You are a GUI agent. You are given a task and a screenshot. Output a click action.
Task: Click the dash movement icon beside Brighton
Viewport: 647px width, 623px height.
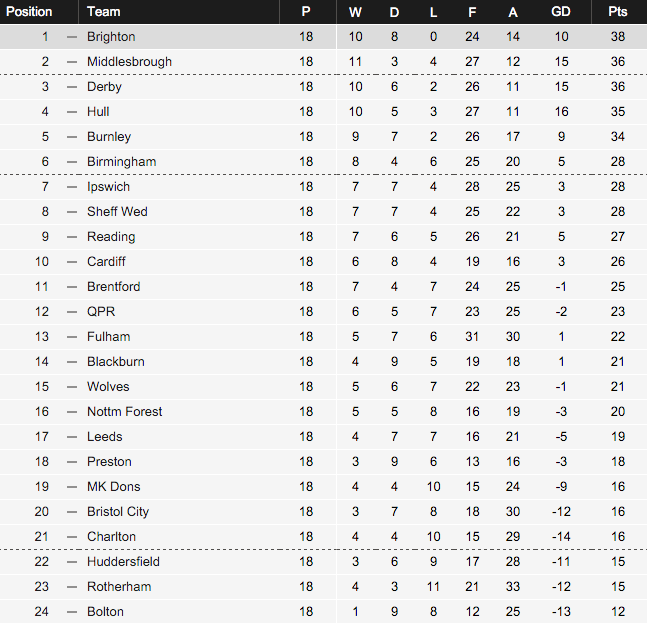72,37
